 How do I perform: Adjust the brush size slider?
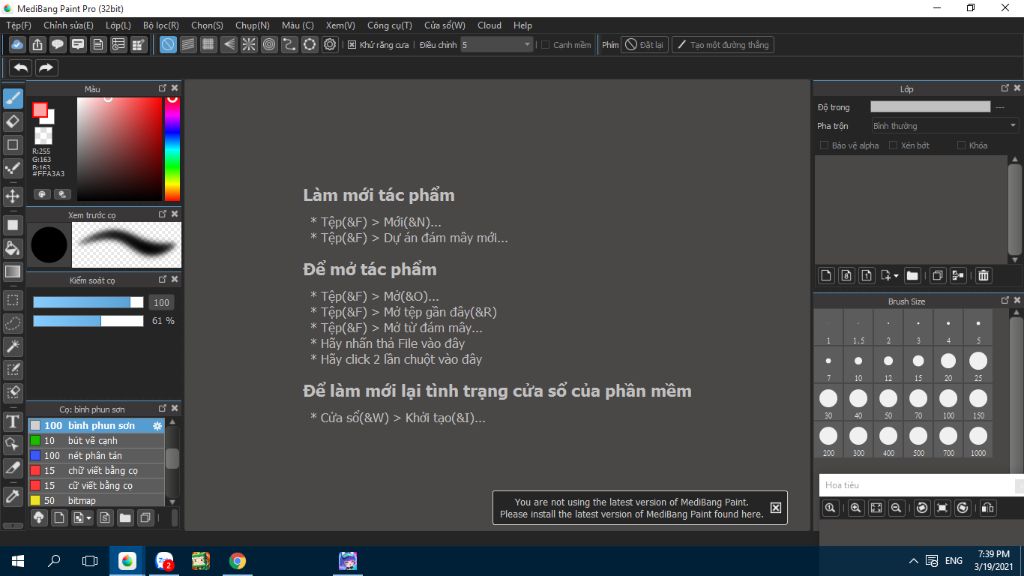[x=88, y=302]
